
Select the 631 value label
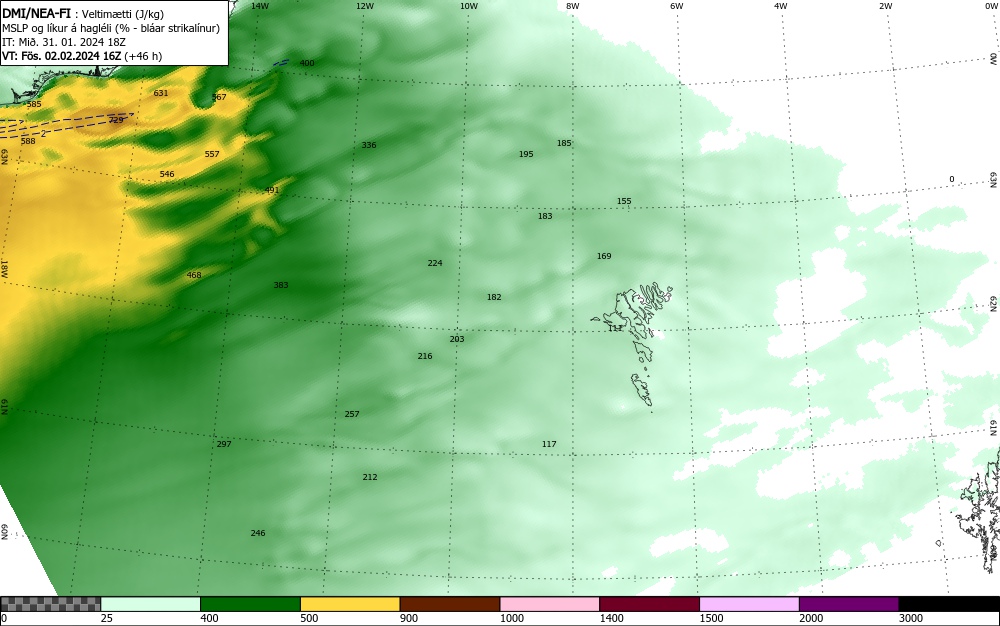pyautogui.click(x=161, y=93)
